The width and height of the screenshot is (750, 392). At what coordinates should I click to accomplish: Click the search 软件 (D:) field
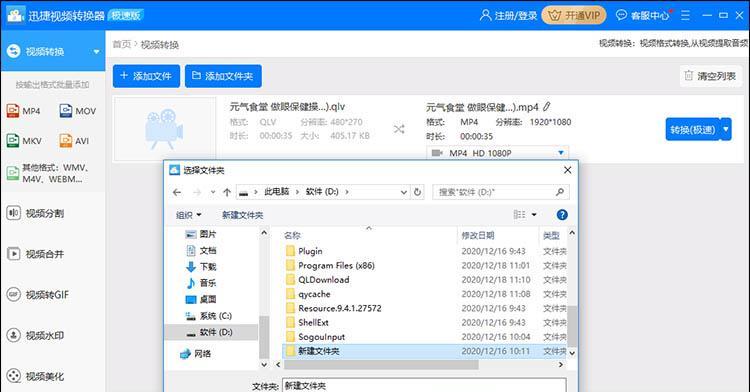[x=501, y=192]
